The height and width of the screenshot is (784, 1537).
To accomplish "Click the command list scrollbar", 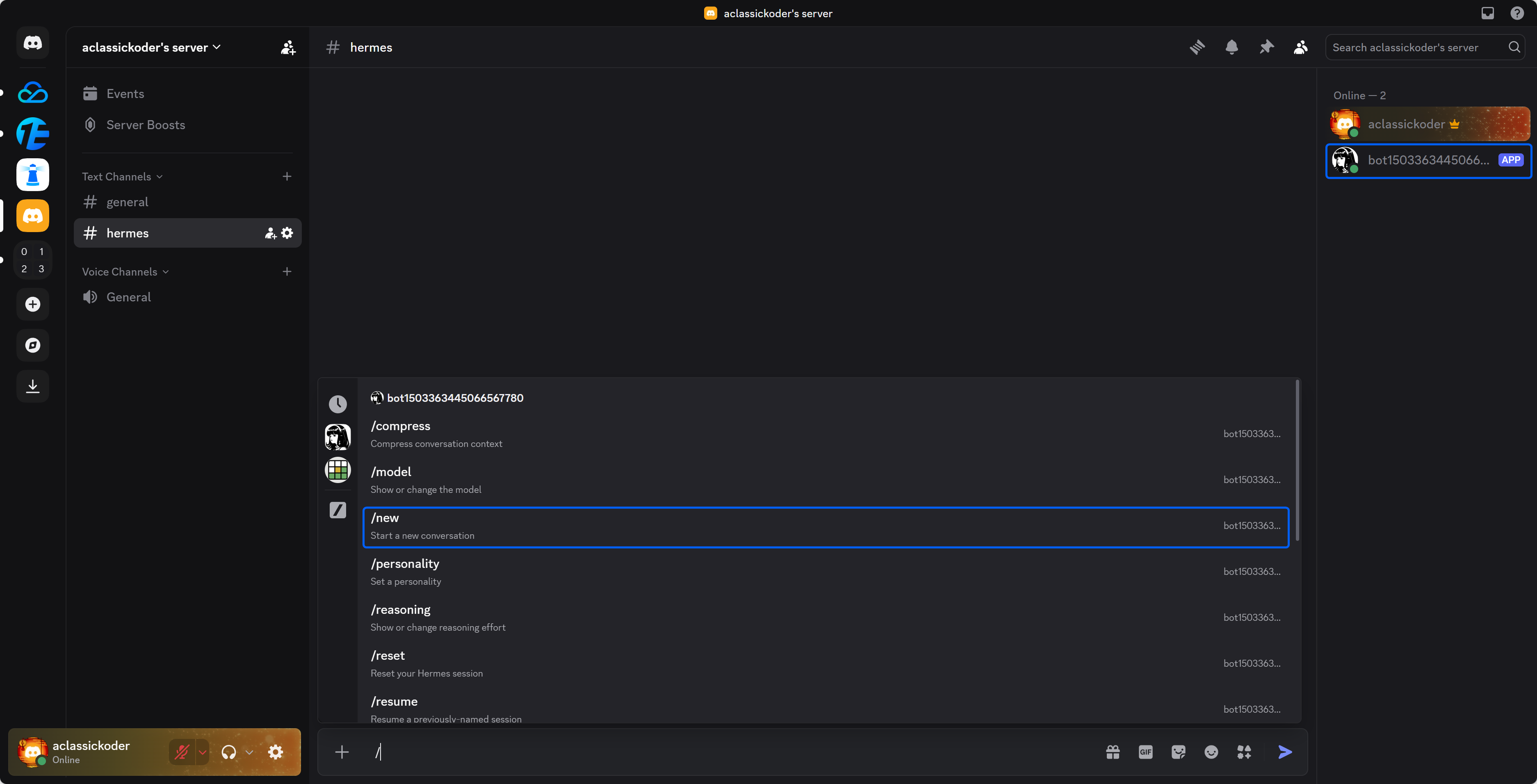I will click(x=1297, y=461).
